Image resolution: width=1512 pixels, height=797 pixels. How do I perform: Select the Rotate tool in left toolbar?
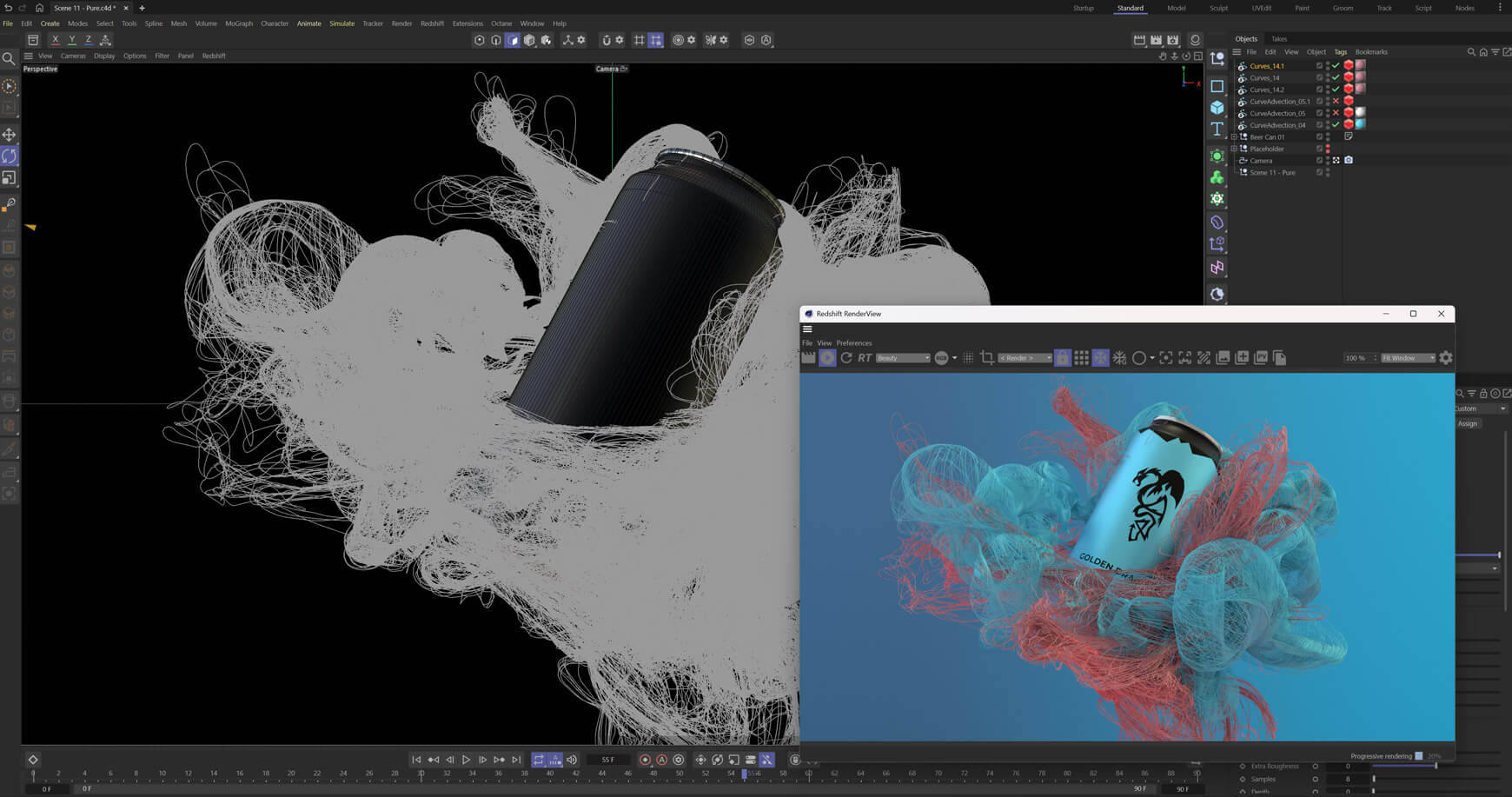pos(10,156)
